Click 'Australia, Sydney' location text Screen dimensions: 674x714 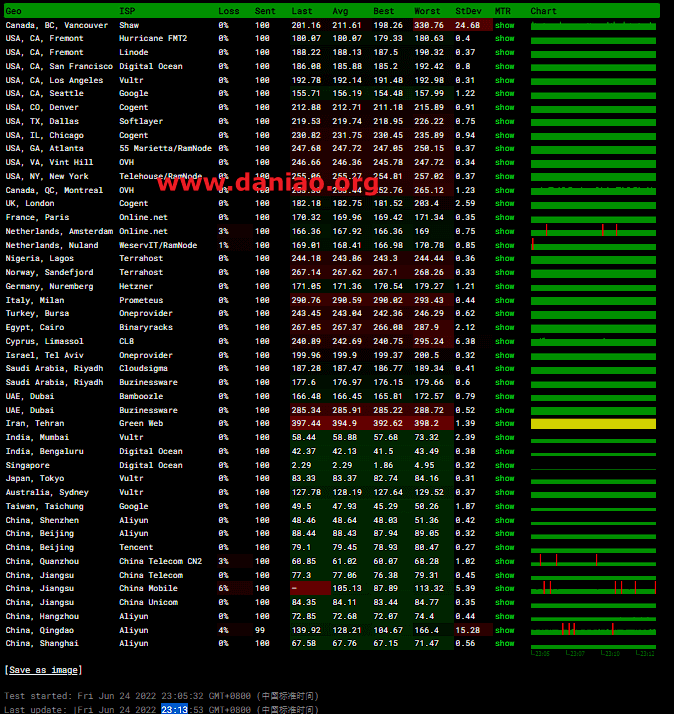(x=47, y=492)
